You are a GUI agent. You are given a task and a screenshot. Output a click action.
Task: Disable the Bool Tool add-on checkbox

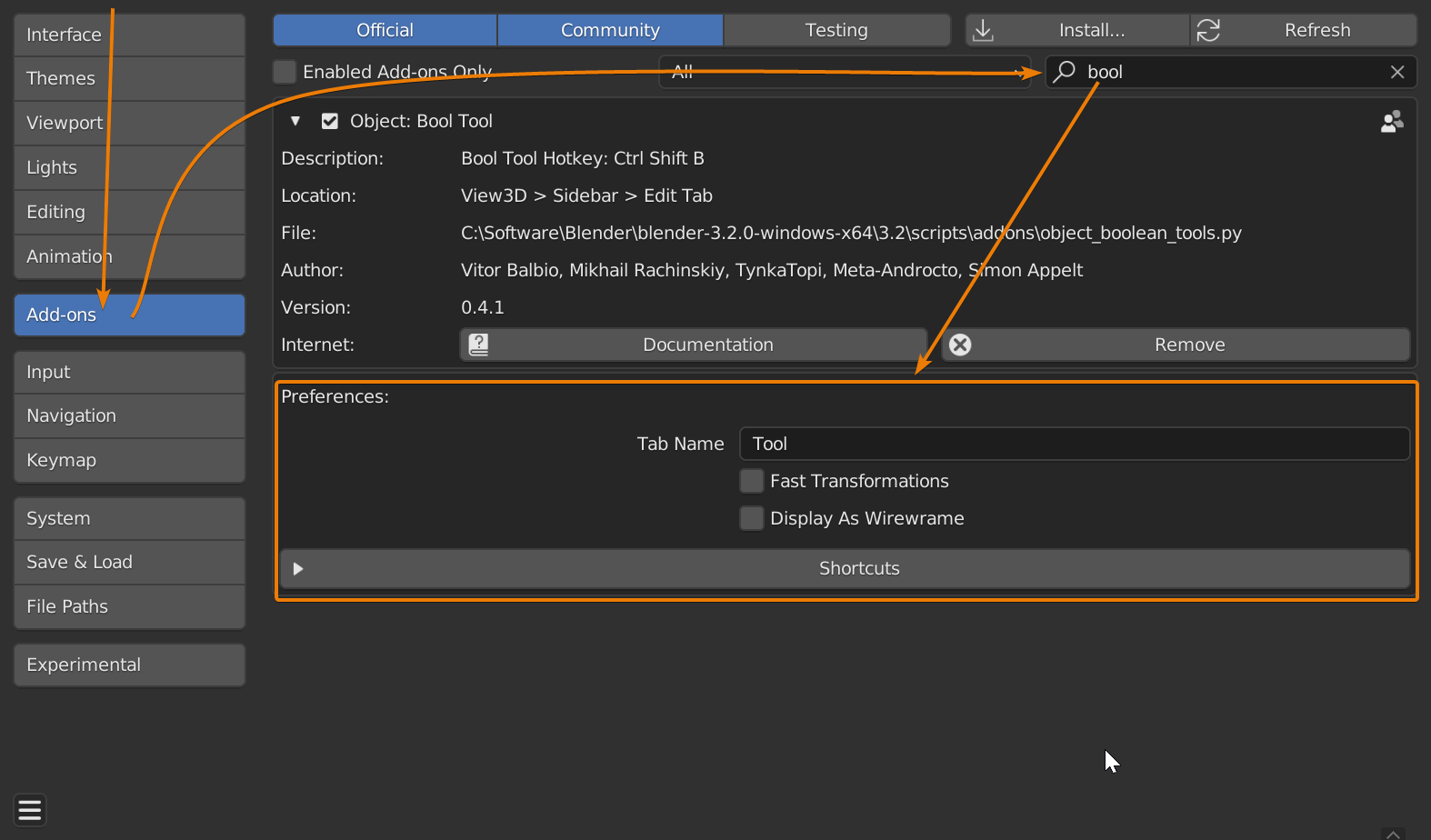tap(330, 121)
